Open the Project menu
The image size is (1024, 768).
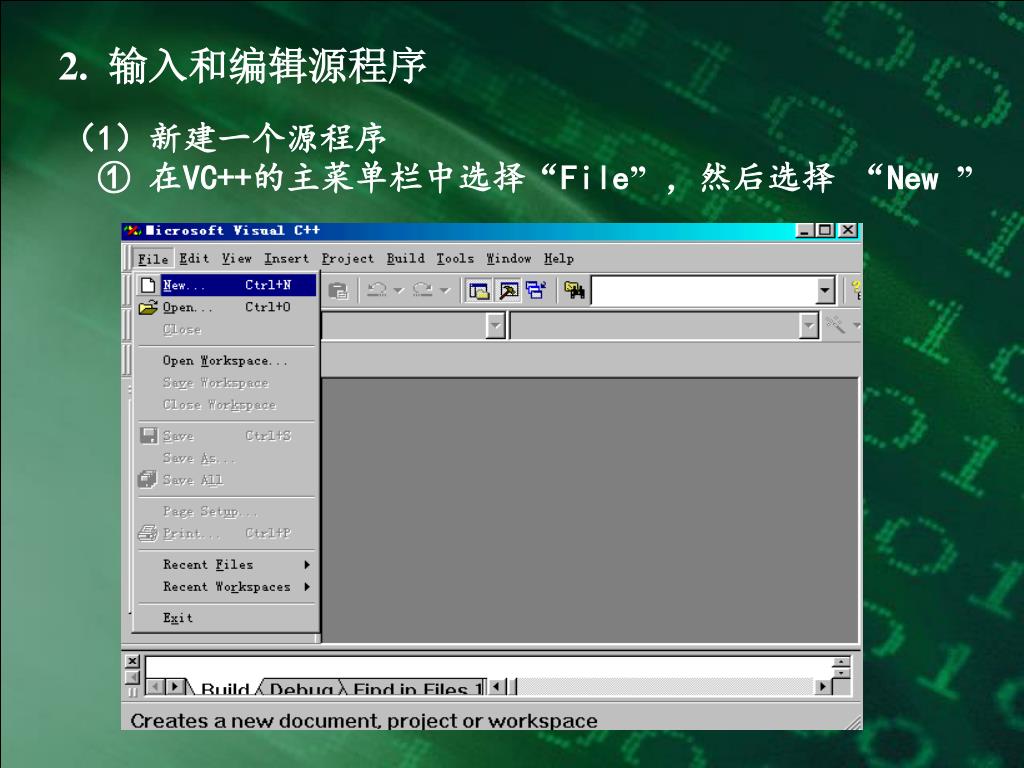click(347, 259)
